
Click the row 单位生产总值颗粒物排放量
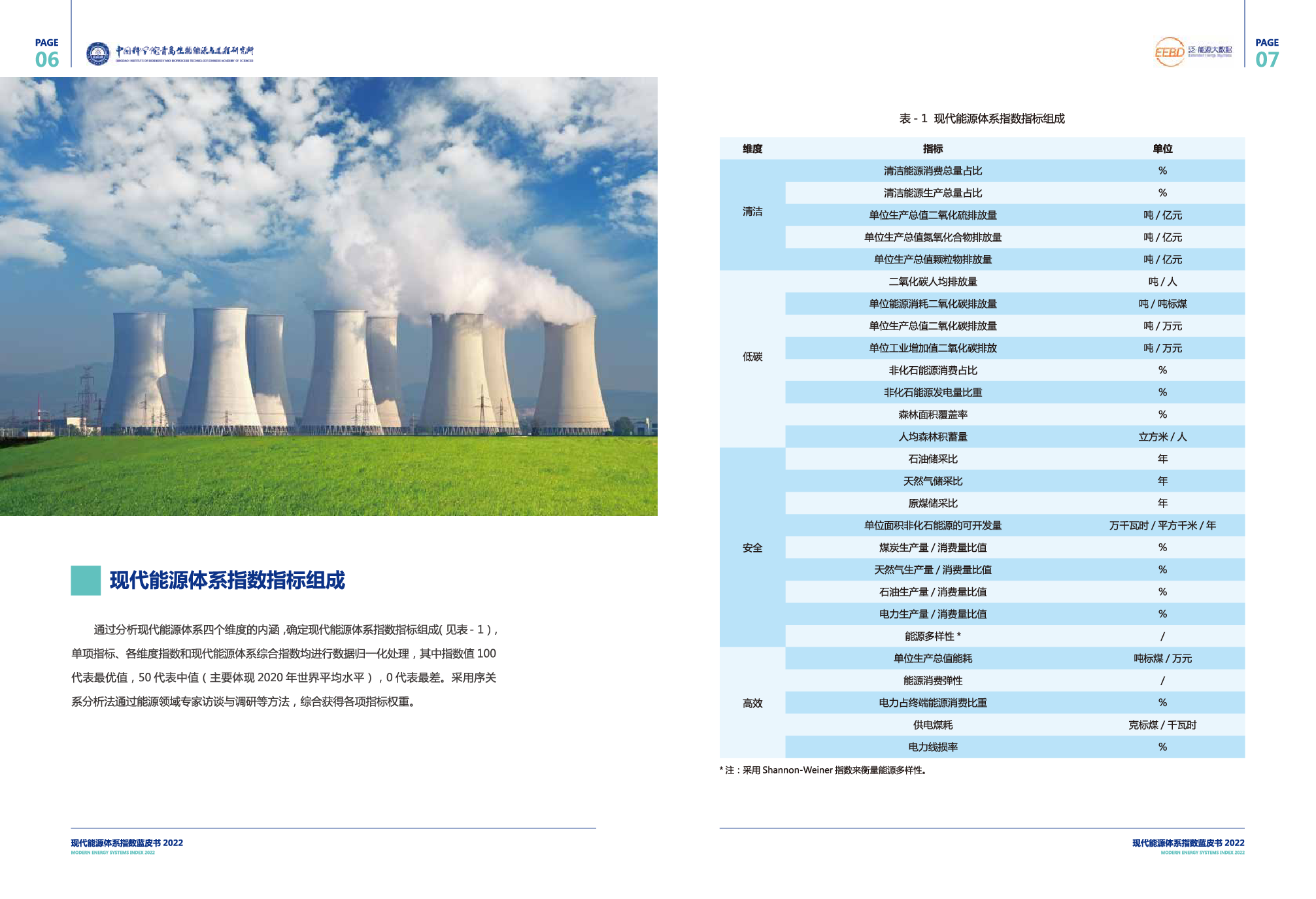pyautogui.click(x=1015, y=260)
